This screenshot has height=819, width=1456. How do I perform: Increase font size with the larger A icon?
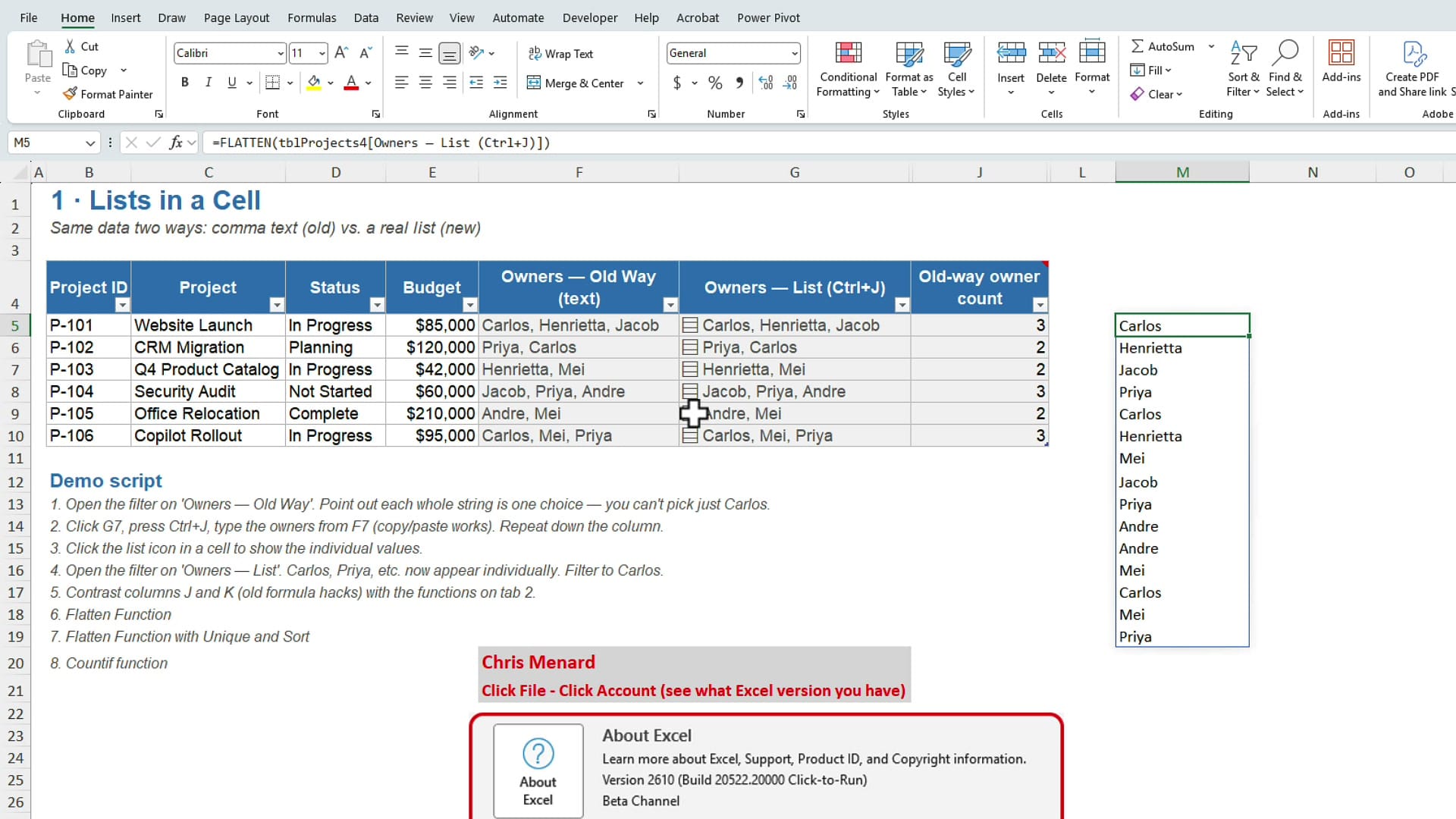point(341,52)
